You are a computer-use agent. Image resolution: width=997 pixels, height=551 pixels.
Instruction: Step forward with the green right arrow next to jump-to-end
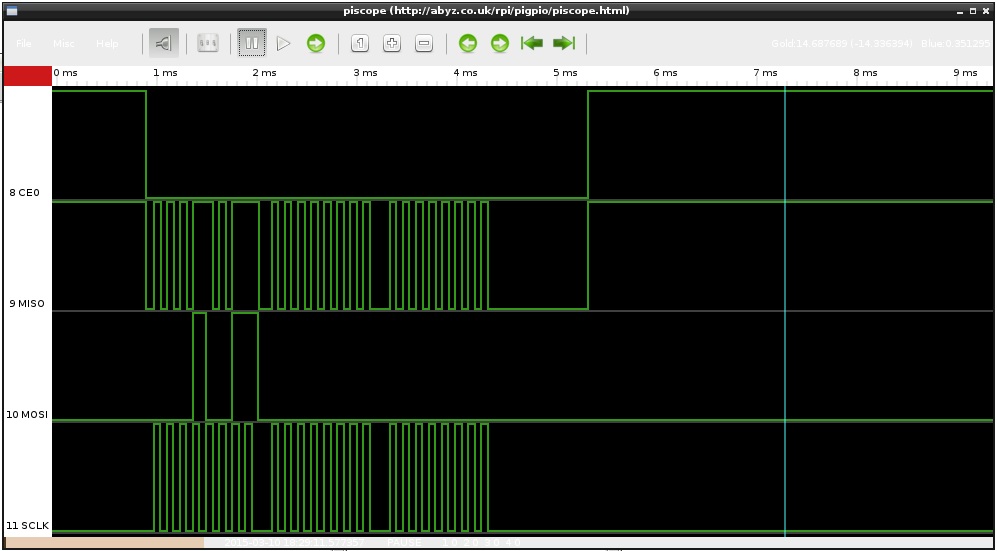(x=500, y=43)
